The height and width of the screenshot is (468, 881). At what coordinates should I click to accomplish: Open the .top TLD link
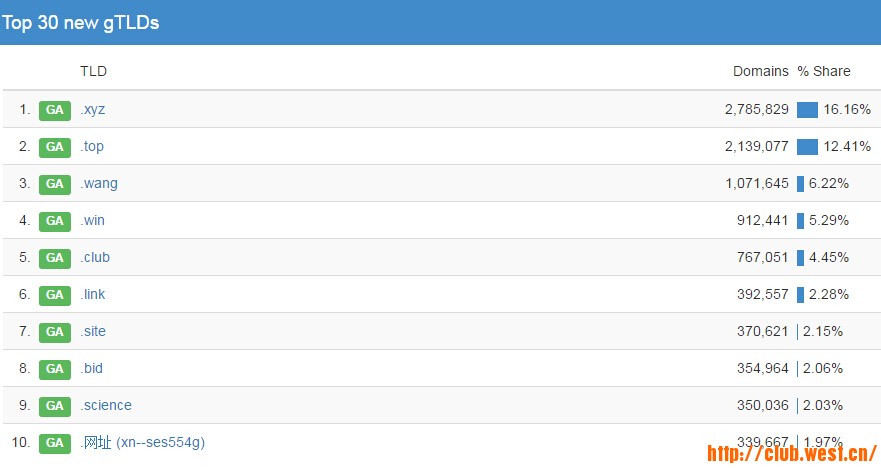point(92,147)
